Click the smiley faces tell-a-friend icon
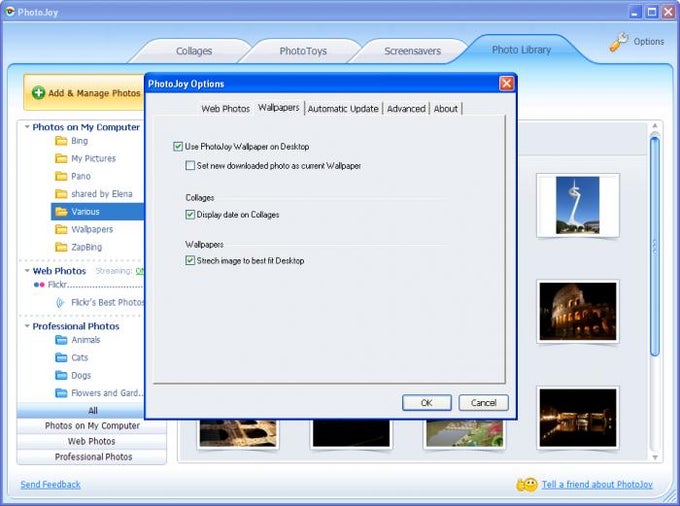Screen dimensions: 680x506 pos(527,485)
